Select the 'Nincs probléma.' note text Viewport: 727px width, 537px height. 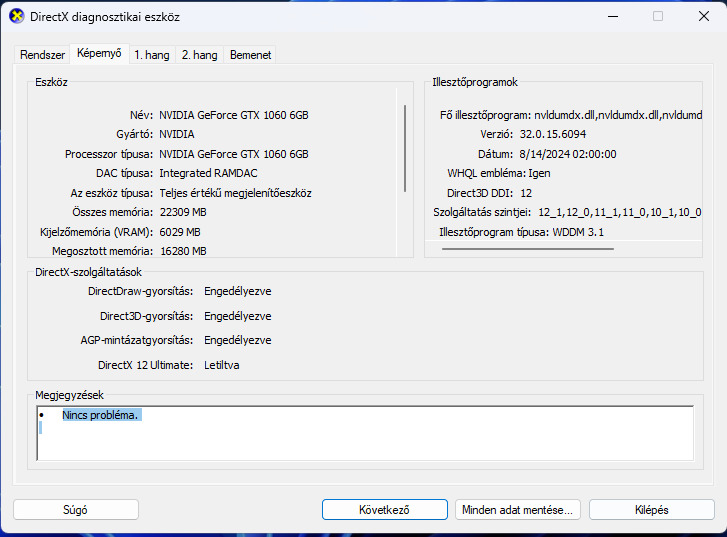(100, 415)
